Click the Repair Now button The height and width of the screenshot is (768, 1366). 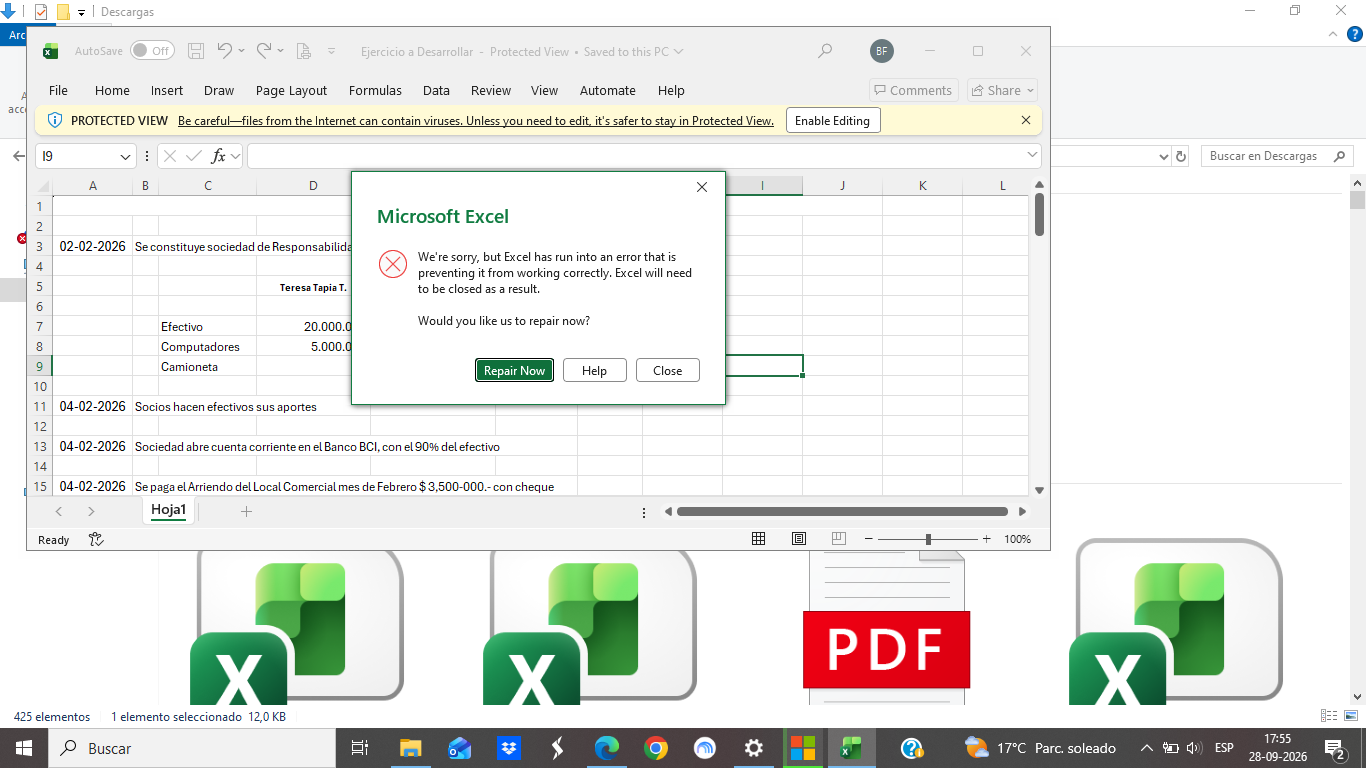click(514, 370)
